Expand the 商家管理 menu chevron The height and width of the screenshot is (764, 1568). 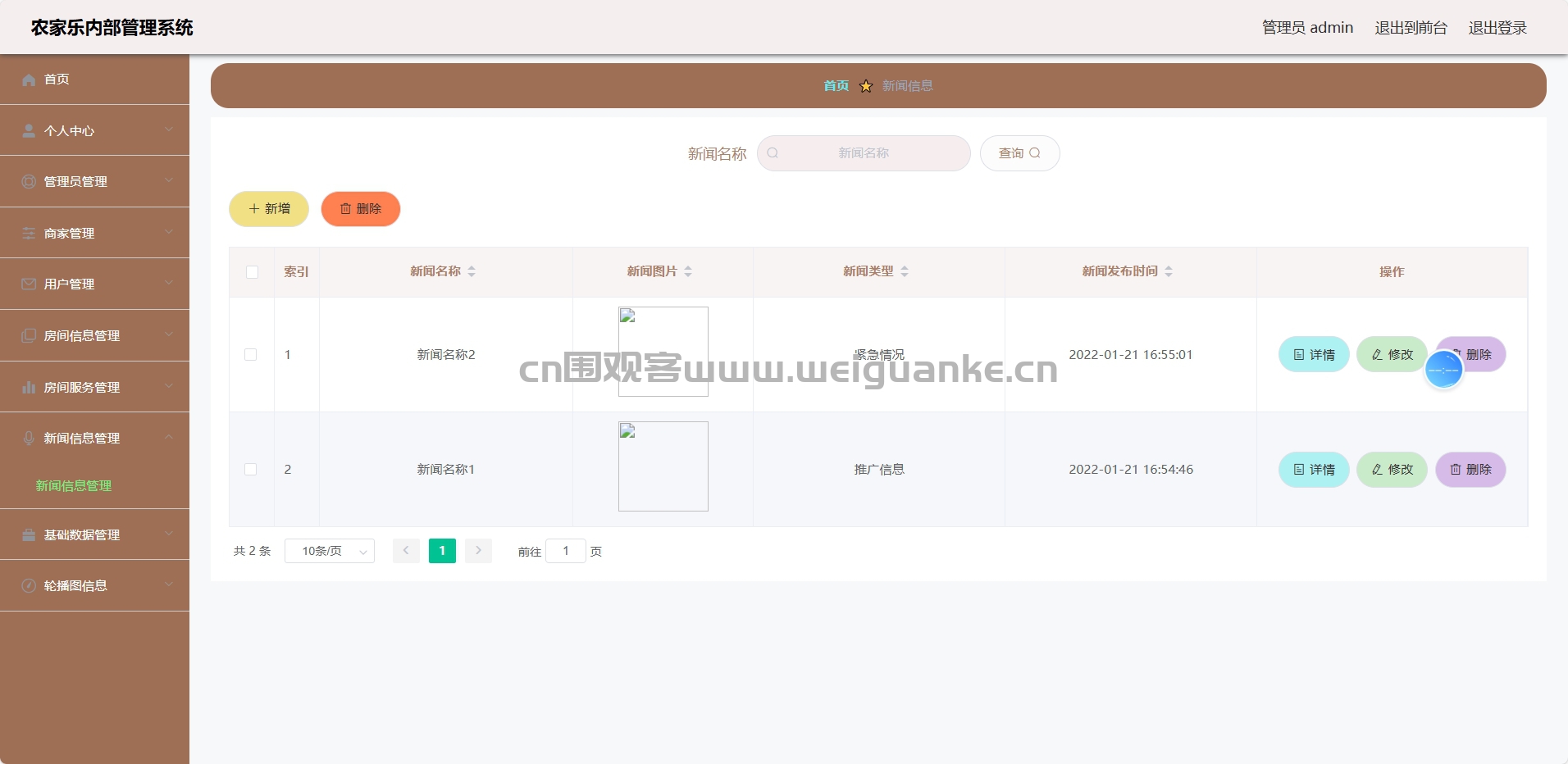pyautogui.click(x=168, y=233)
